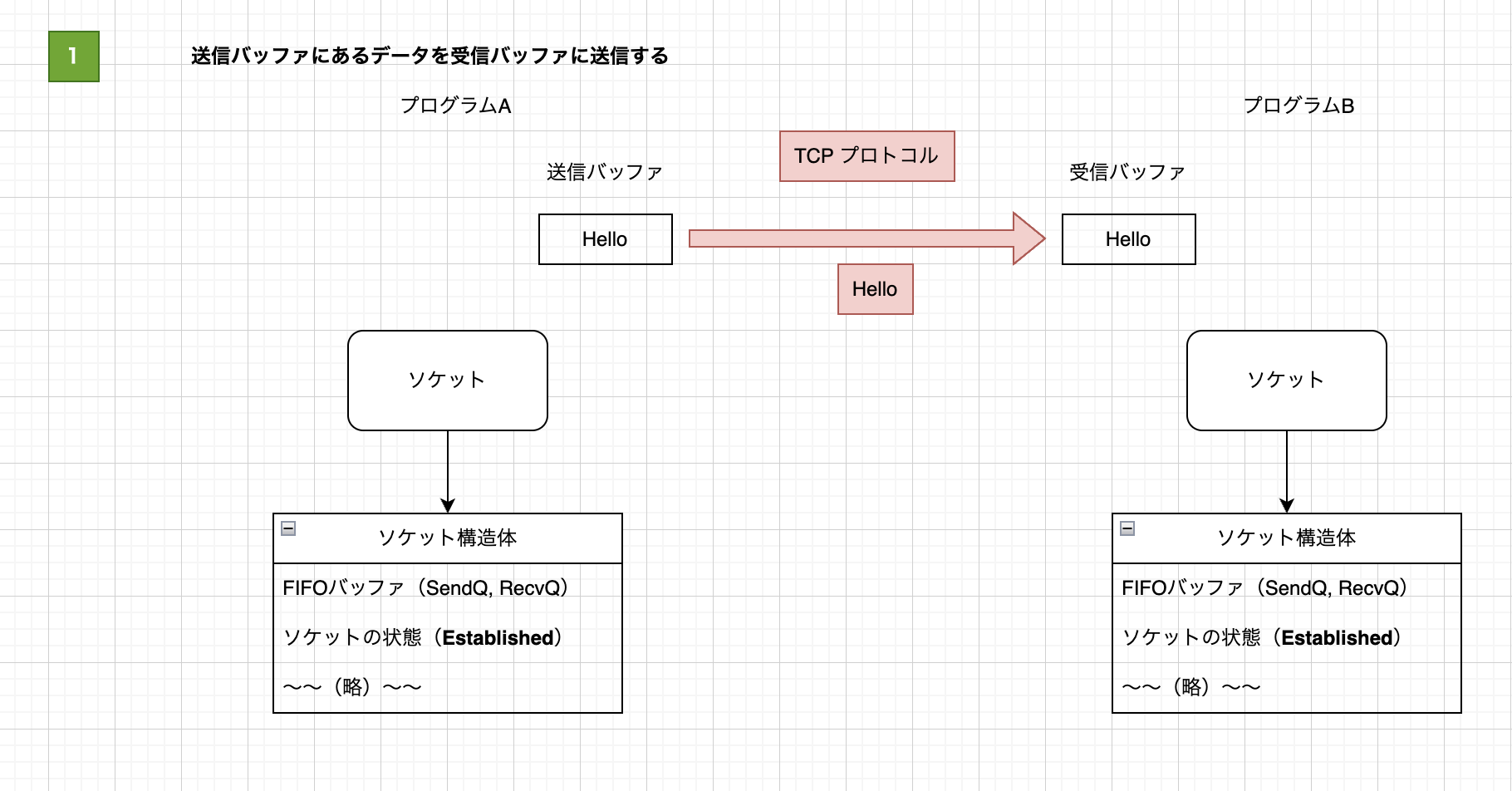Click the プログラムB heading text
Viewport: 1512px width, 791px height.
pyautogui.click(x=1300, y=106)
